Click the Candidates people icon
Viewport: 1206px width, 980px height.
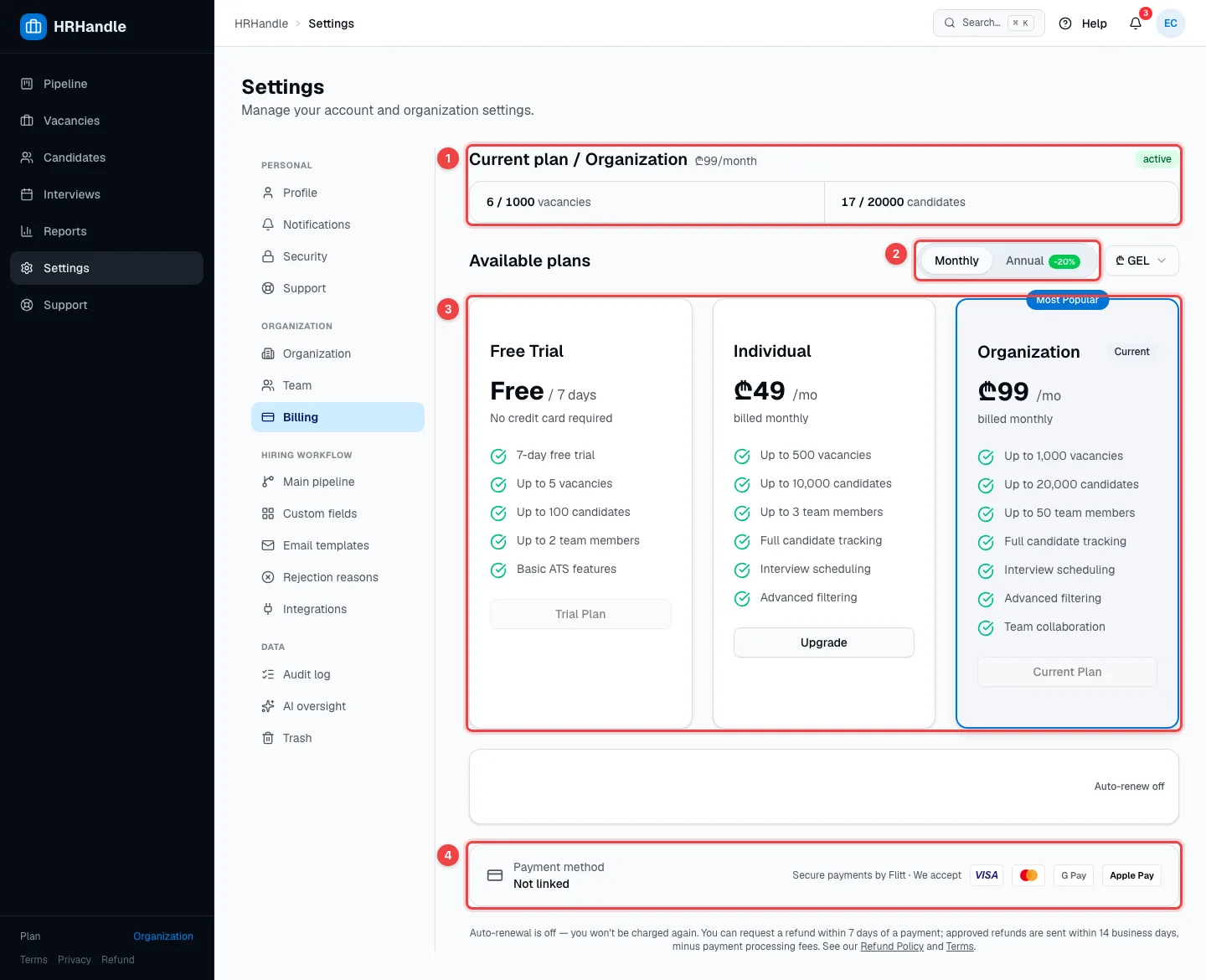[27, 157]
